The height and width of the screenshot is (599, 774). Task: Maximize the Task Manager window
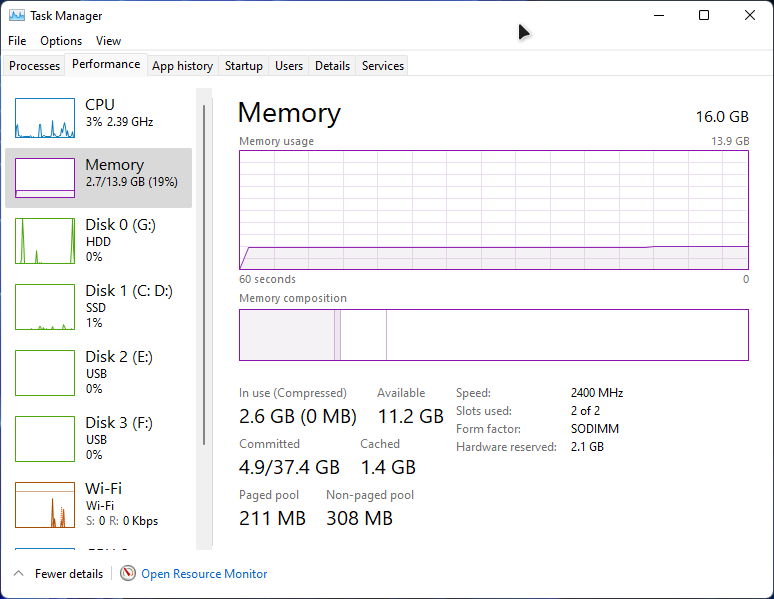704,15
